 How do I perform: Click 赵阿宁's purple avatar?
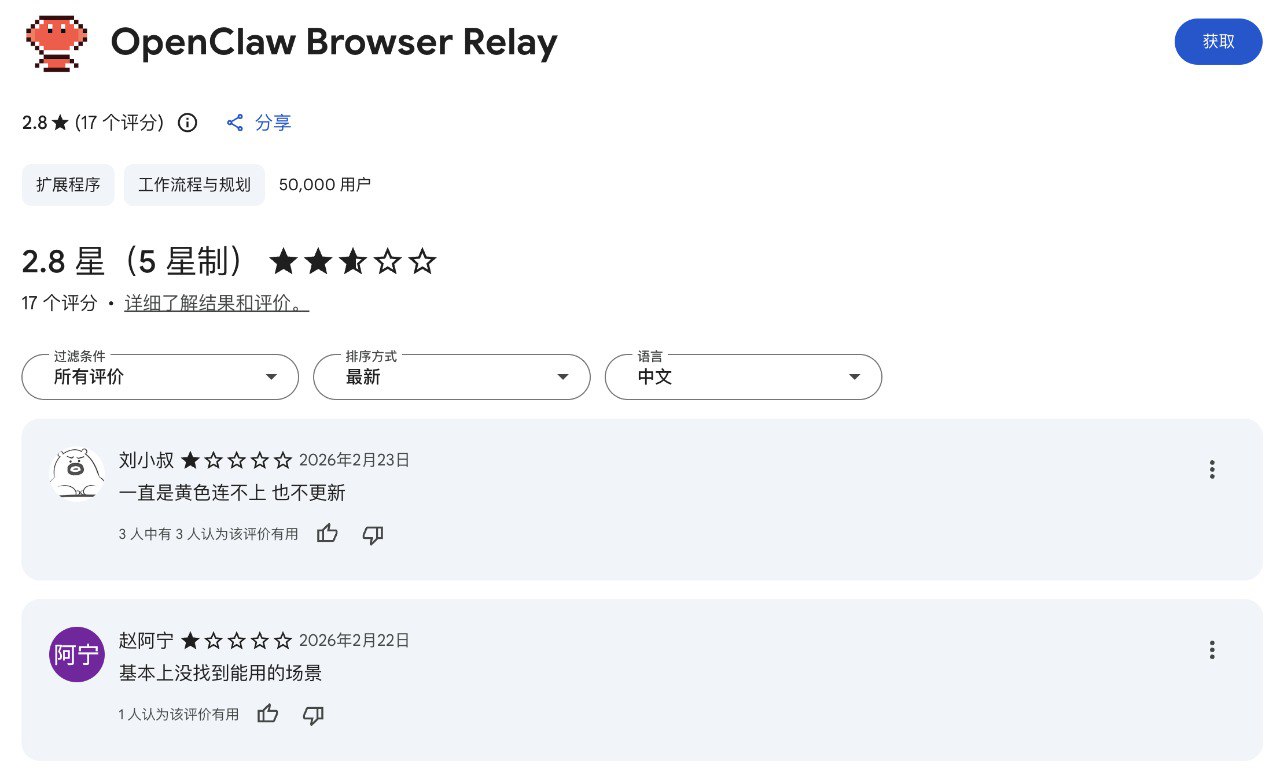(x=77, y=654)
